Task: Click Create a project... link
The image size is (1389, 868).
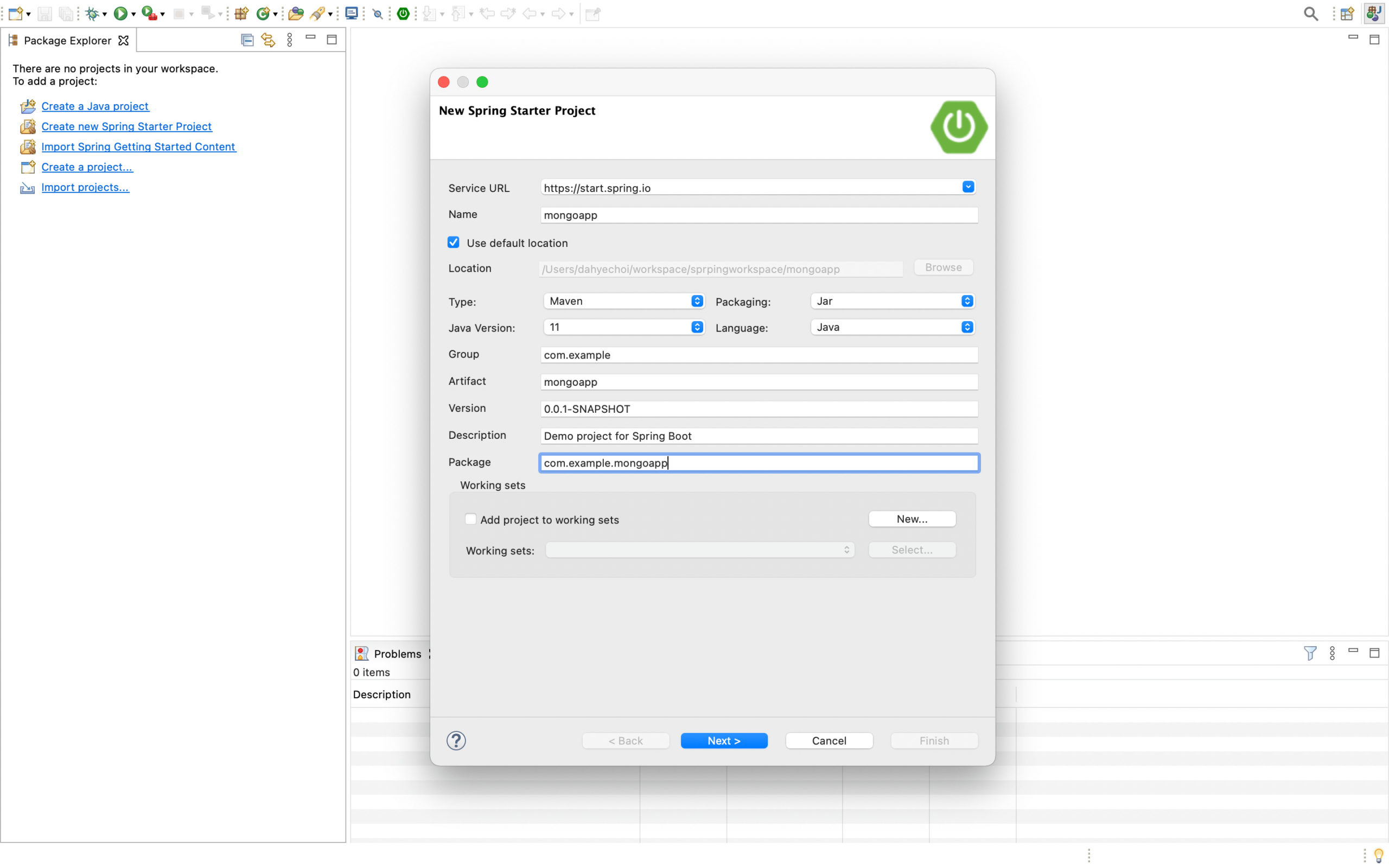Action: [x=87, y=167]
